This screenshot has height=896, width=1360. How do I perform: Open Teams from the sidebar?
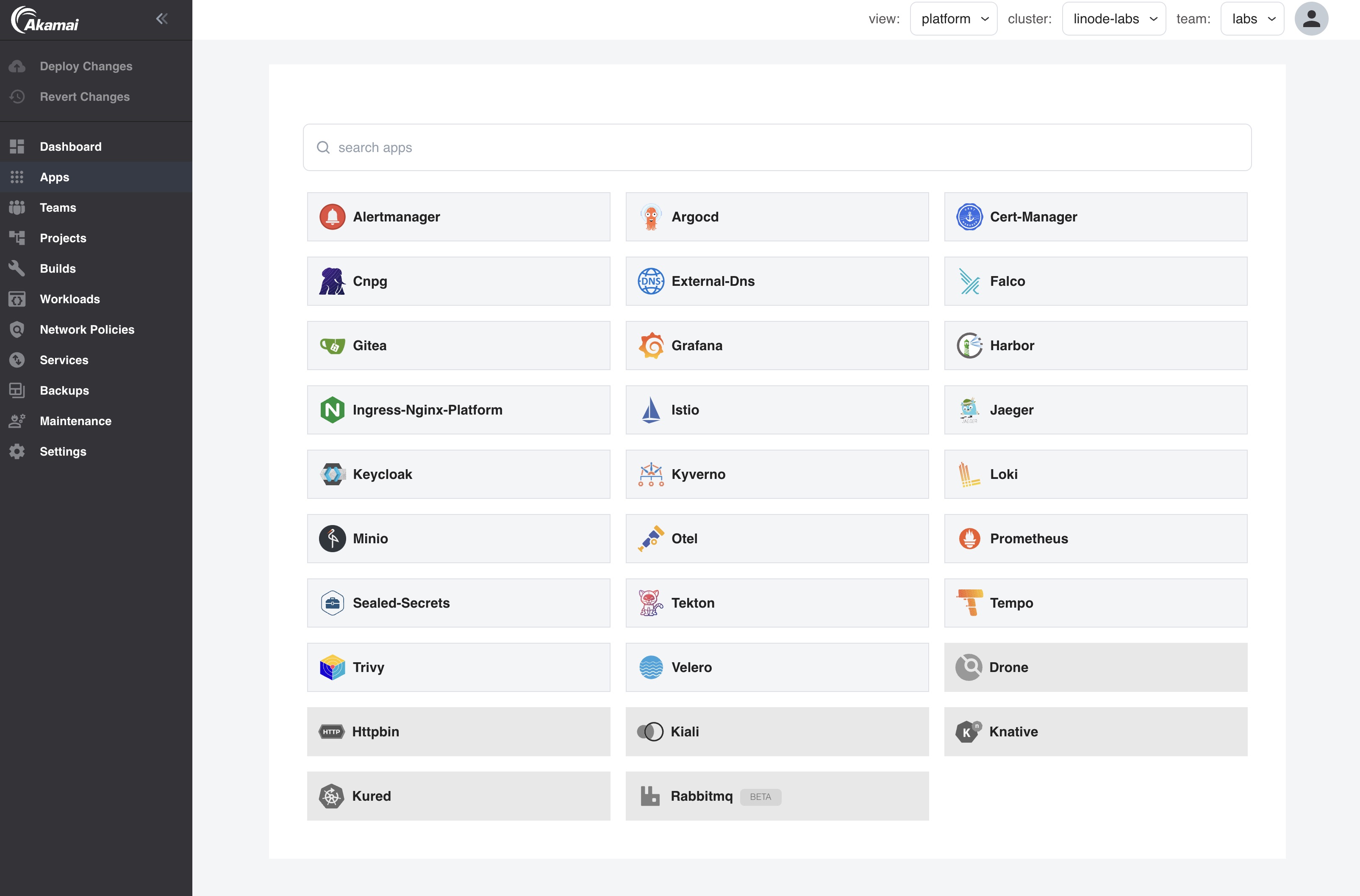[x=96, y=207]
